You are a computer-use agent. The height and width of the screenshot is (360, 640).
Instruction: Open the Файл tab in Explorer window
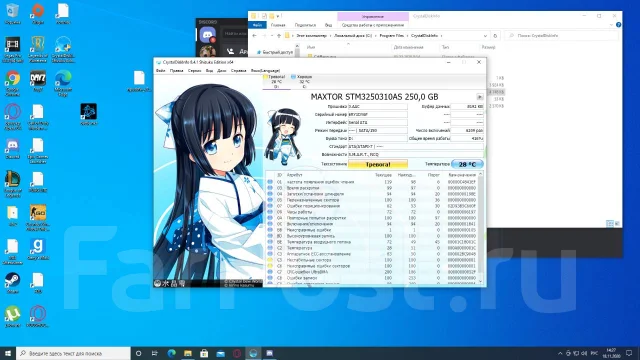click(x=257, y=25)
